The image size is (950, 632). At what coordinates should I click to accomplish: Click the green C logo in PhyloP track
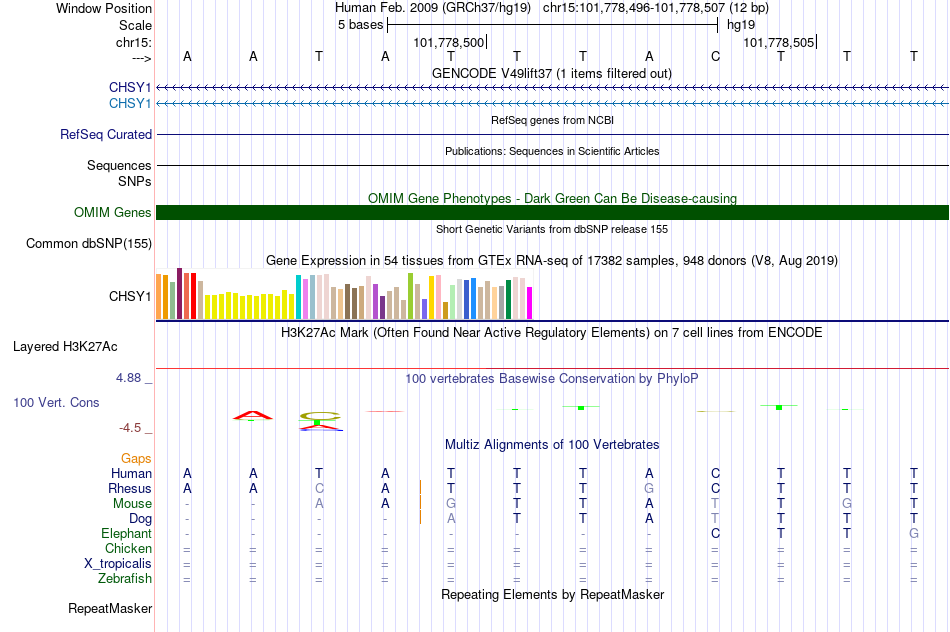tap(320, 416)
